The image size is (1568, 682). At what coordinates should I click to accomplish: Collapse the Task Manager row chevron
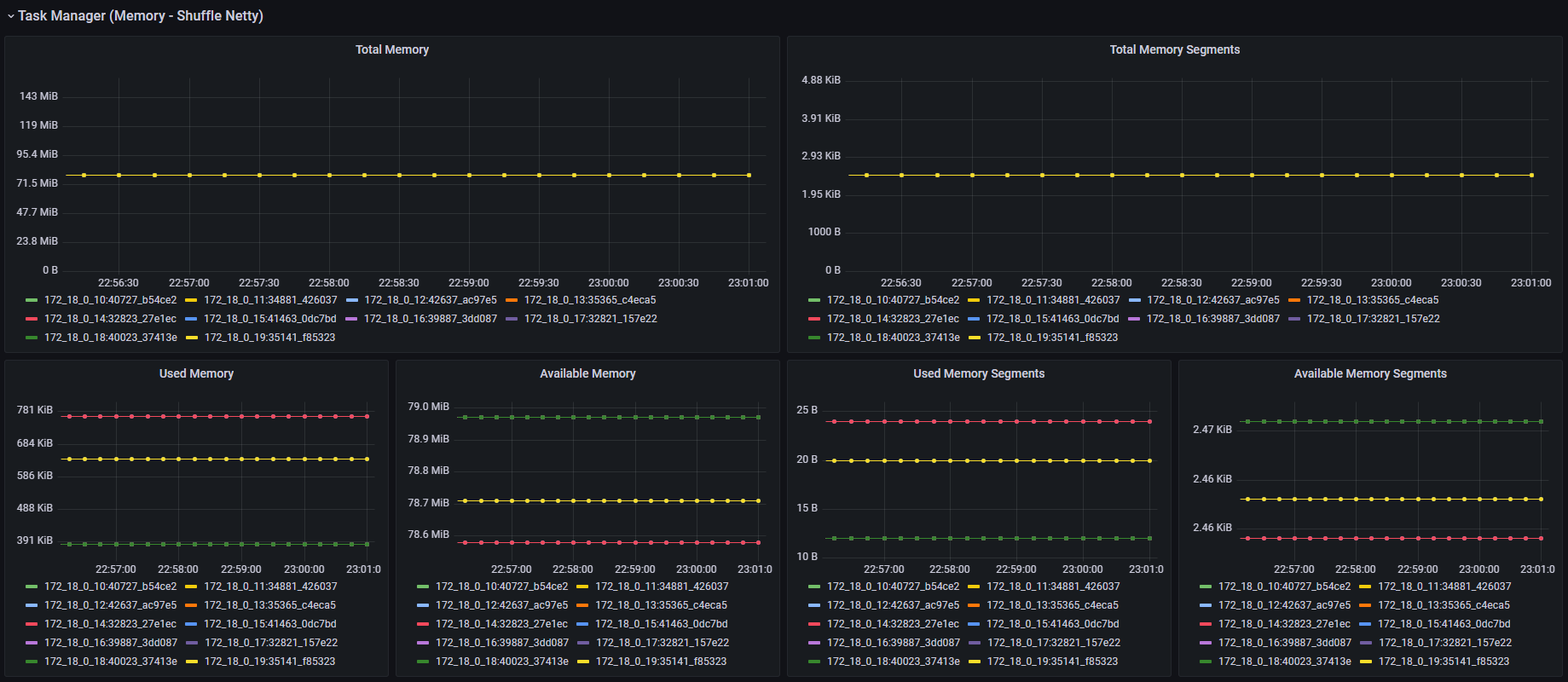pyautogui.click(x=10, y=16)
